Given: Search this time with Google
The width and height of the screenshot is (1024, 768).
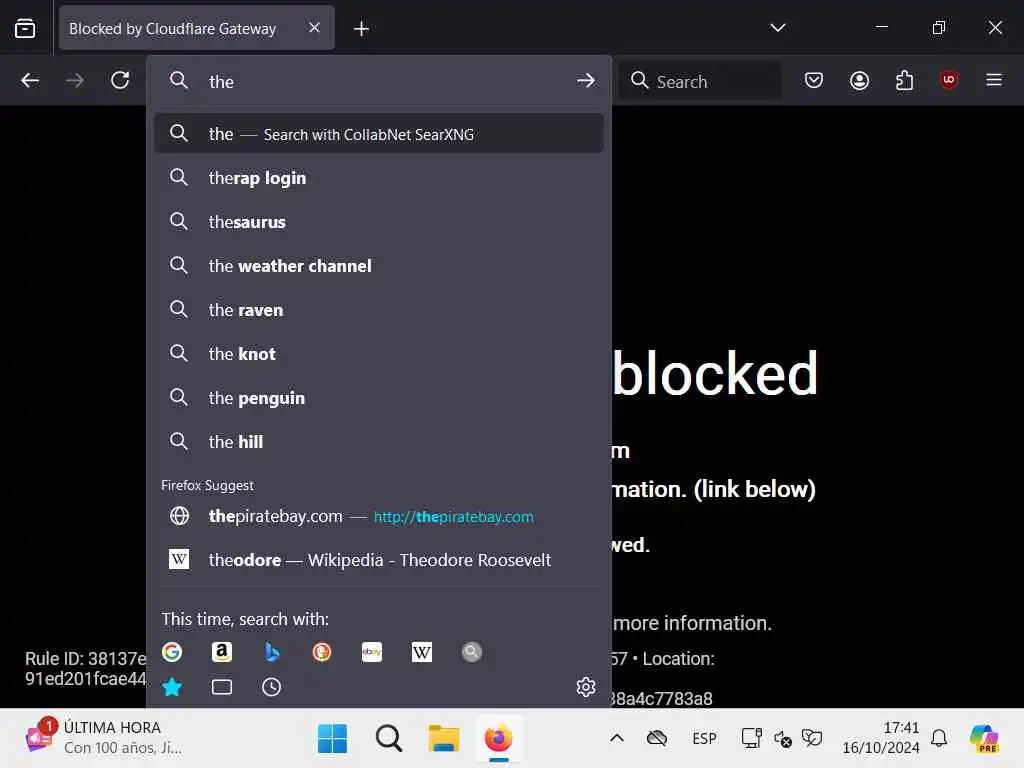Looking at the screenshot, I should (172, 652).
